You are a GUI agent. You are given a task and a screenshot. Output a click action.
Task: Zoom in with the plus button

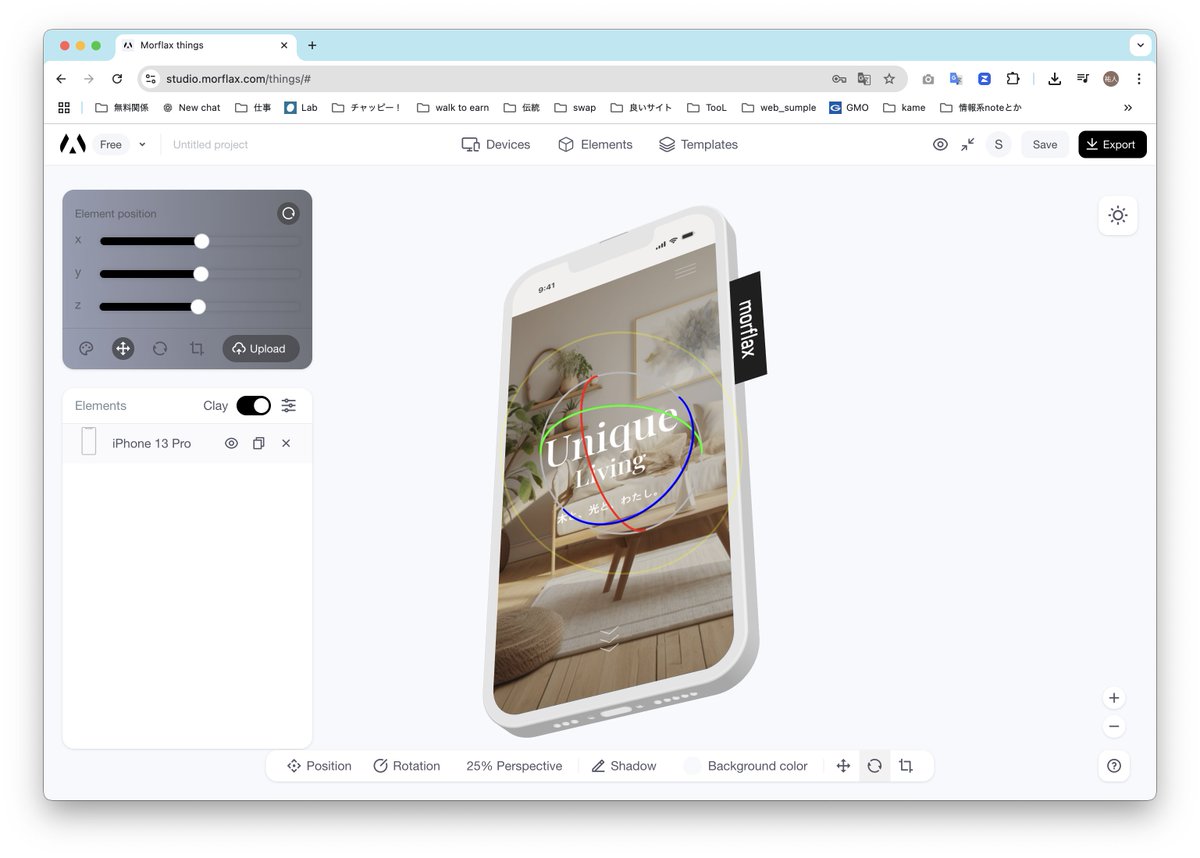click(1114, 698)
